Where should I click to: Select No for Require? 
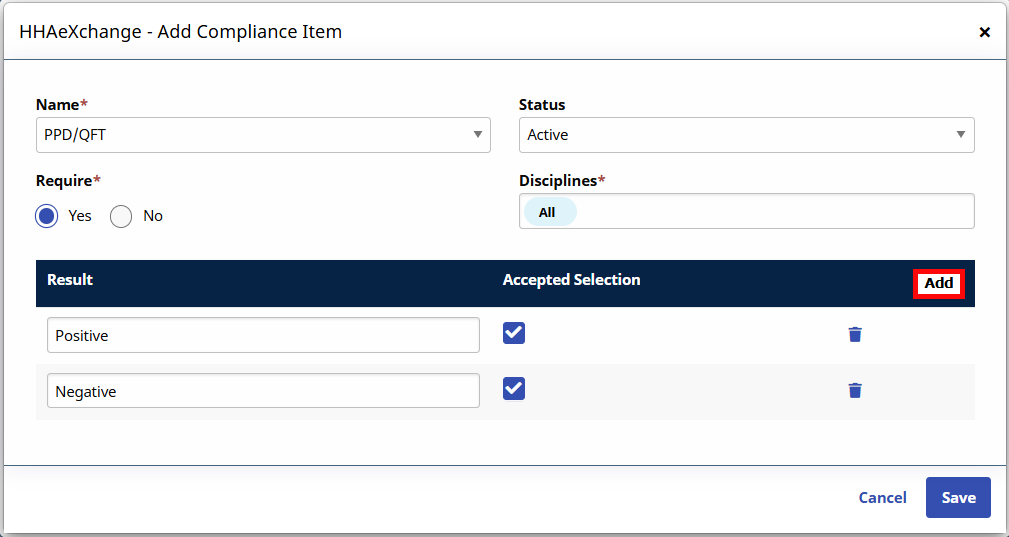tap(121, 216)
